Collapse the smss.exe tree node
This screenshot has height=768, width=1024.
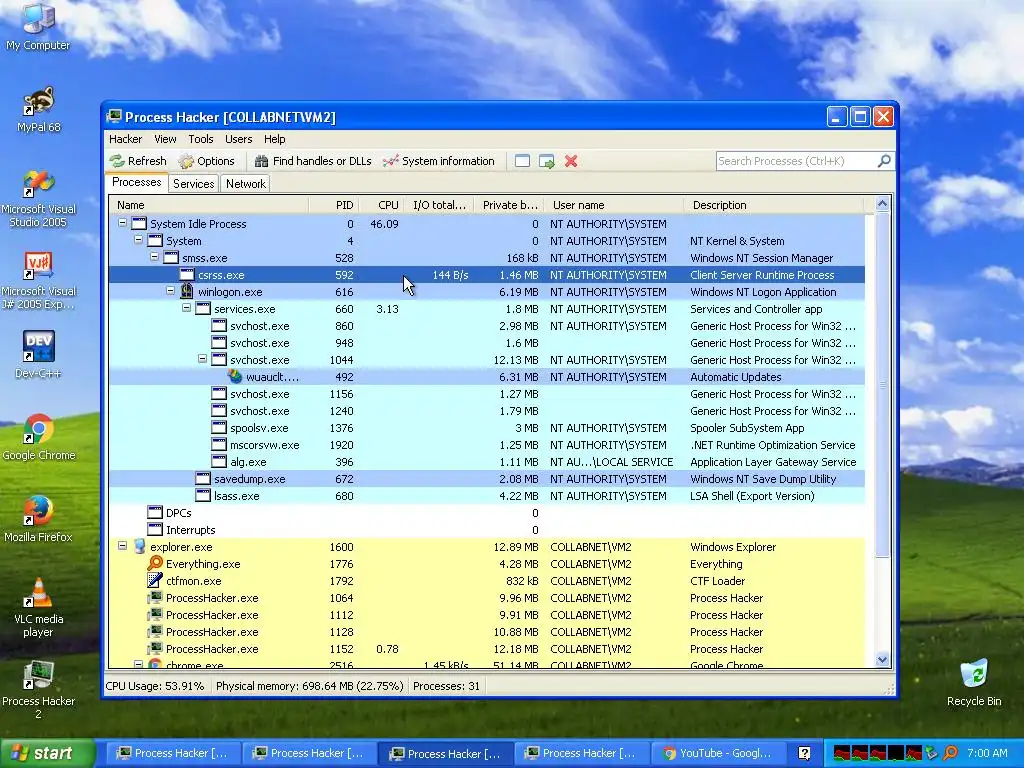coord(154,257)
